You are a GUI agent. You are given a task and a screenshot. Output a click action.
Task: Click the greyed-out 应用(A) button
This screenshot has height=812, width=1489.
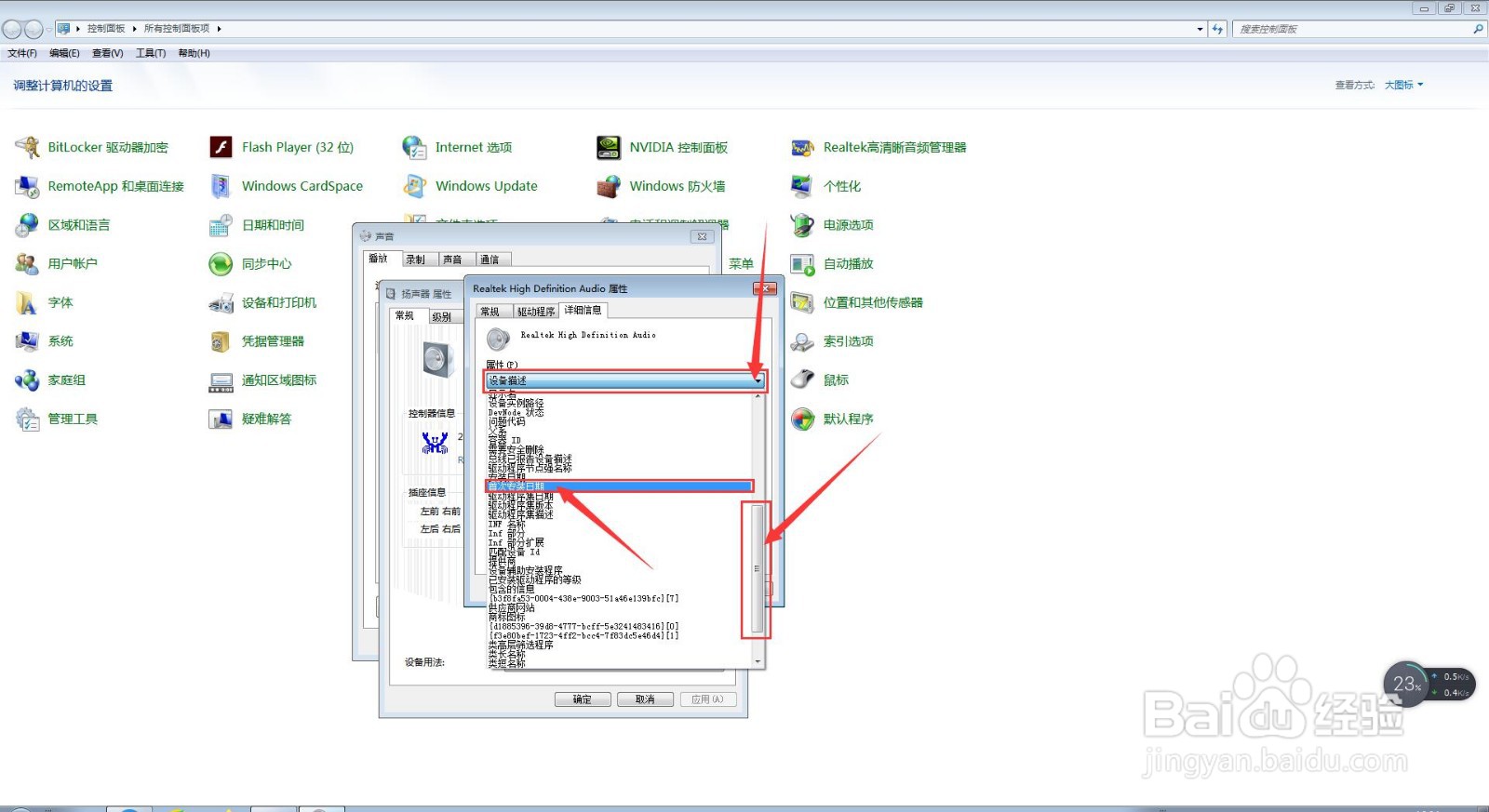(707, 699)
